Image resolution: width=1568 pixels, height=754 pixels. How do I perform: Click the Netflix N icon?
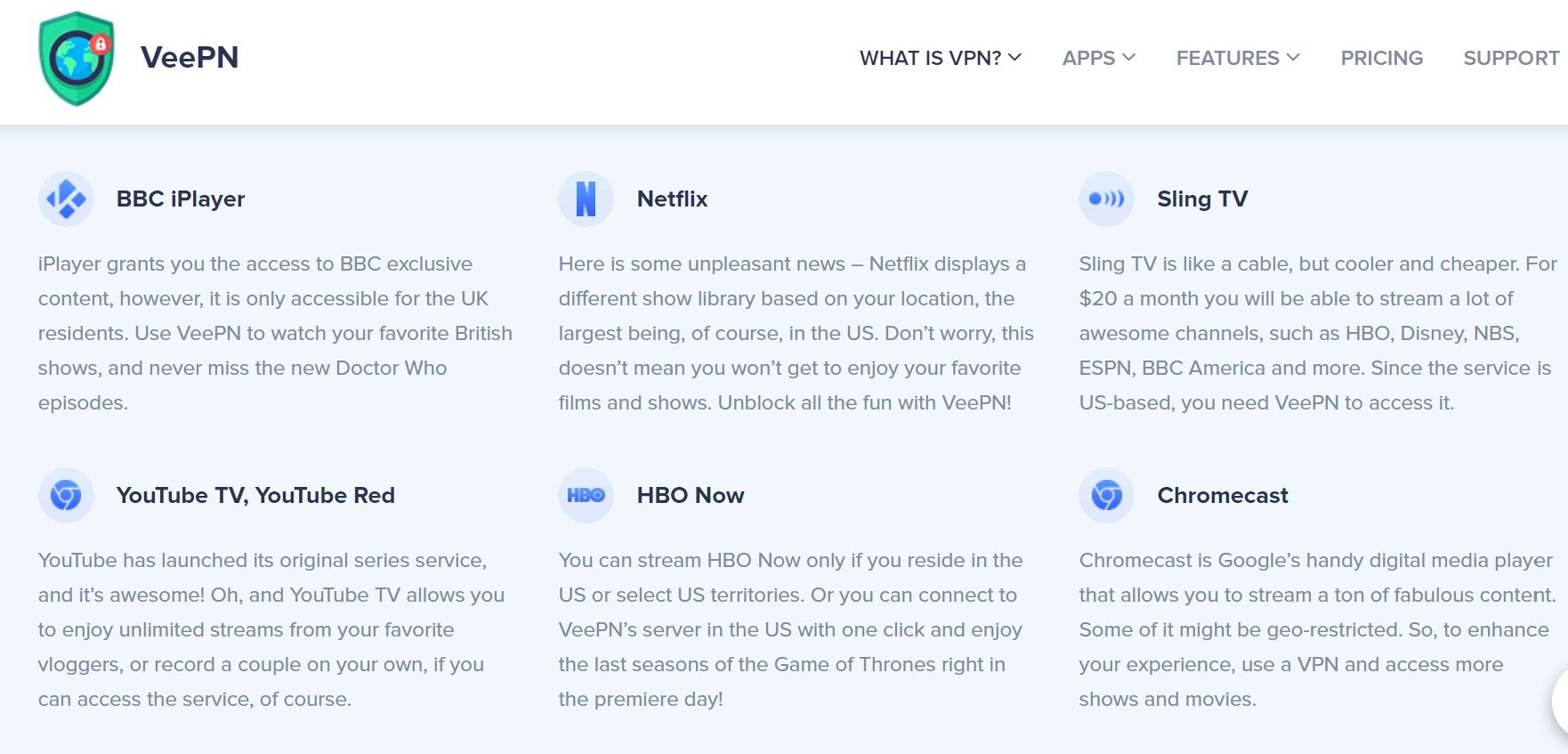click(586, 199)
